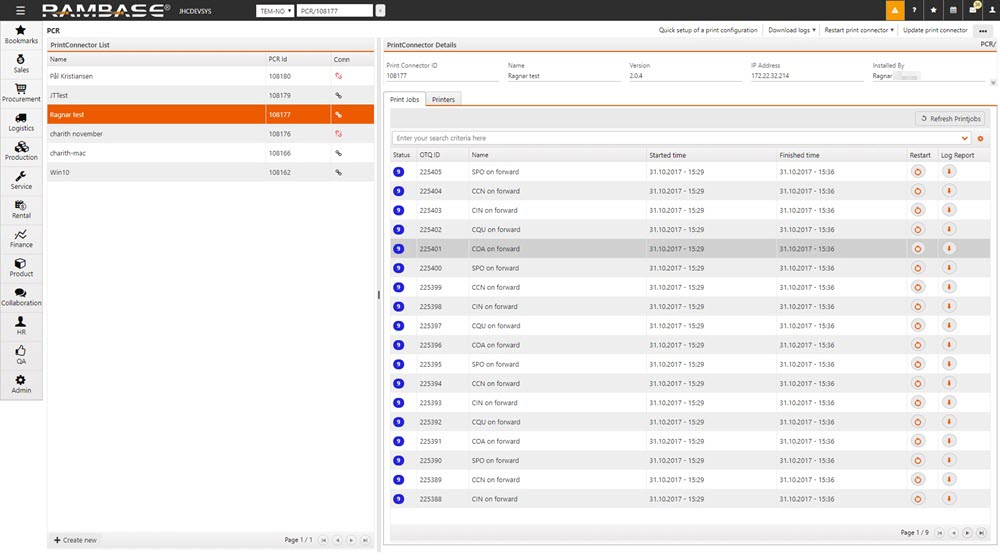Download log report for job 225403
Image resolution: width=1000 pixels, height=556 pixels.
click(x=949, y=210)
